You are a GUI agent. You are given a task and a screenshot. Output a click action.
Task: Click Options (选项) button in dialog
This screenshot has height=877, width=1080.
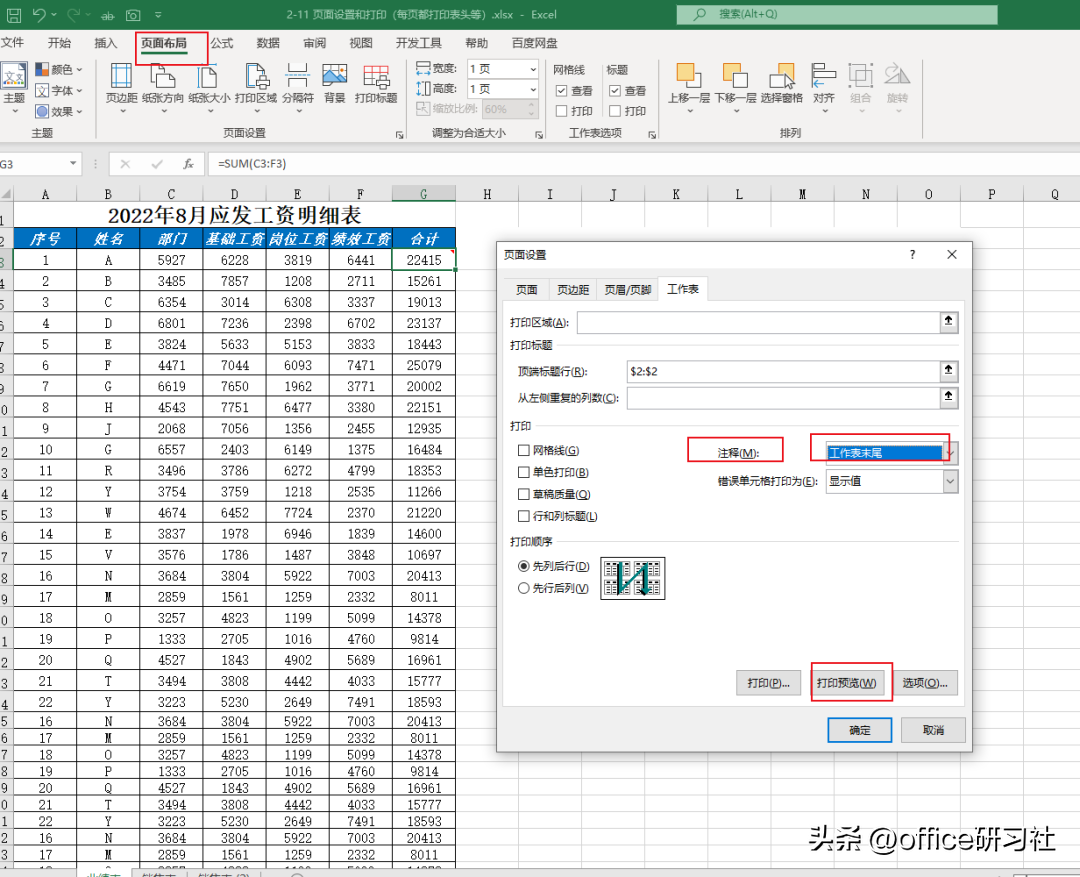coord(925,683)
